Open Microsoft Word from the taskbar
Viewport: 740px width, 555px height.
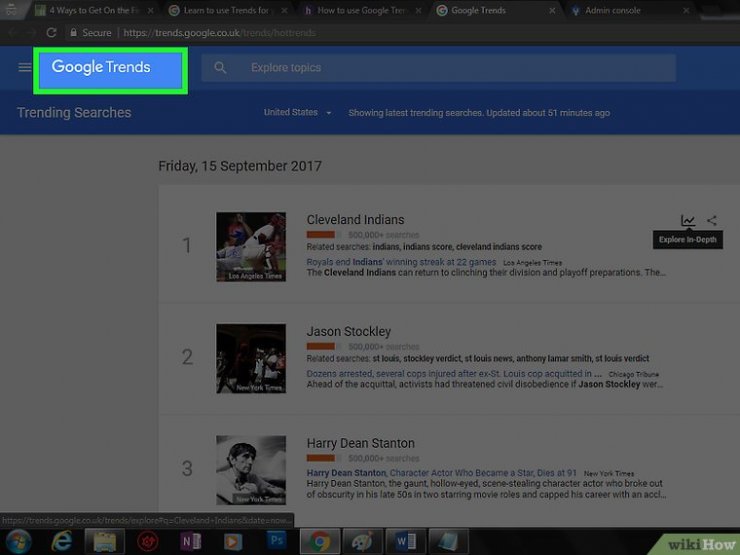click(x=405, y=542)
